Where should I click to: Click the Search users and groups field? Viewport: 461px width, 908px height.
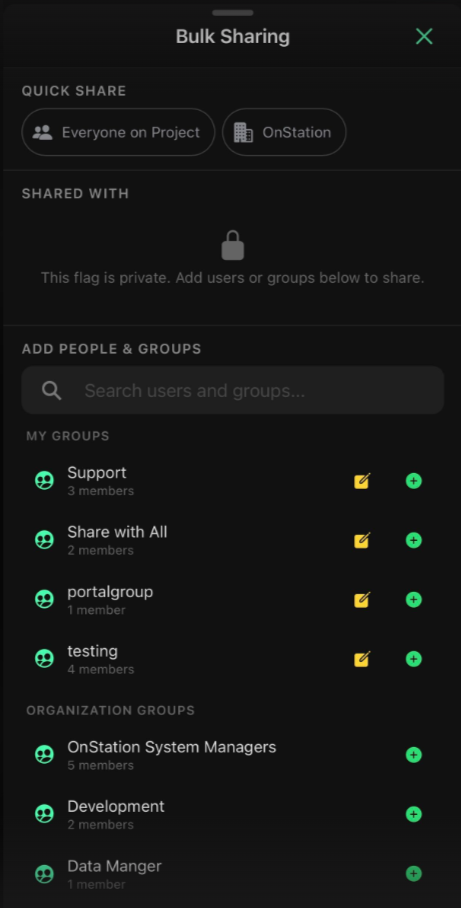coord(233,390)
